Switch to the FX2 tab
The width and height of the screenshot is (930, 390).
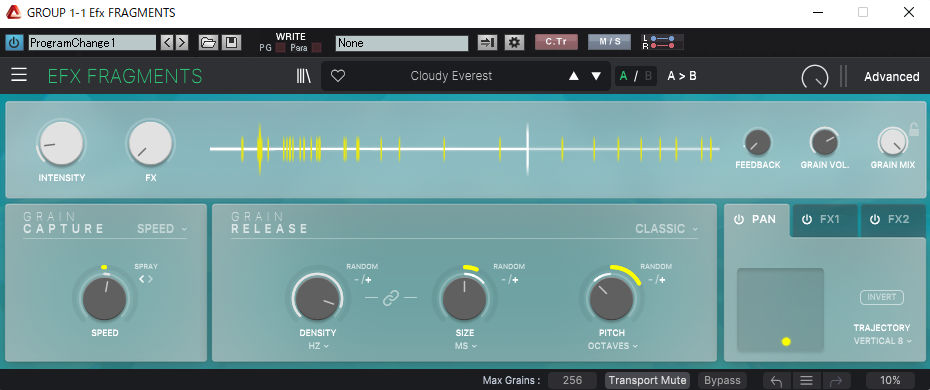coord(893,220)
